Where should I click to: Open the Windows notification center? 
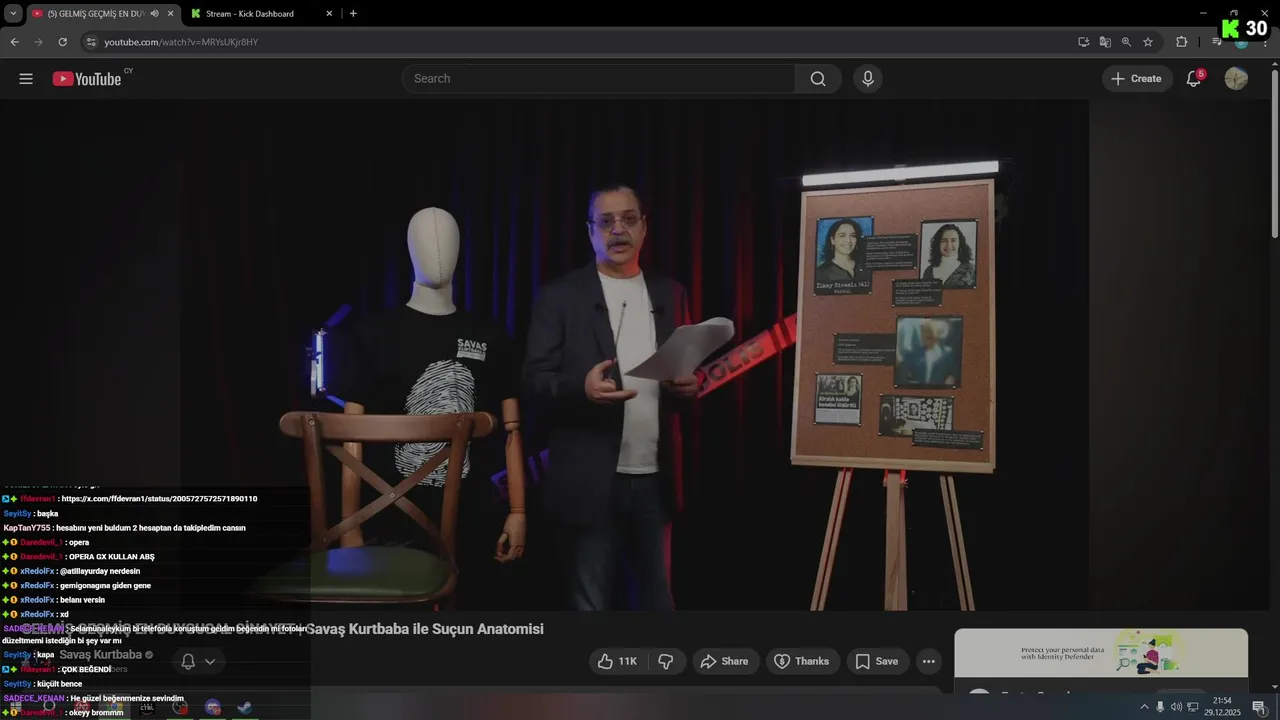coord(1259,707)
